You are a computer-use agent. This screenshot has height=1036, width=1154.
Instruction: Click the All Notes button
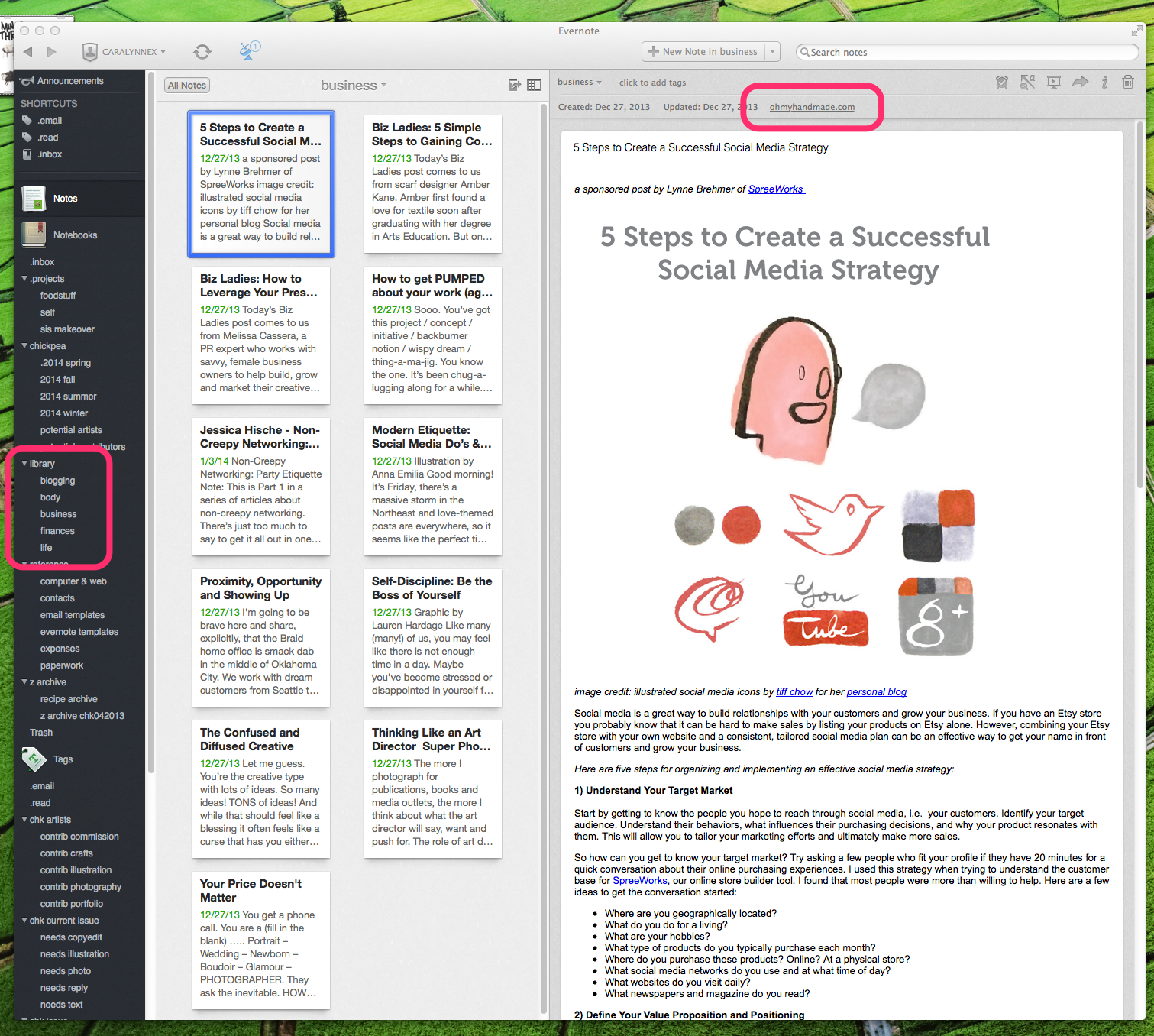click(187, 86)
